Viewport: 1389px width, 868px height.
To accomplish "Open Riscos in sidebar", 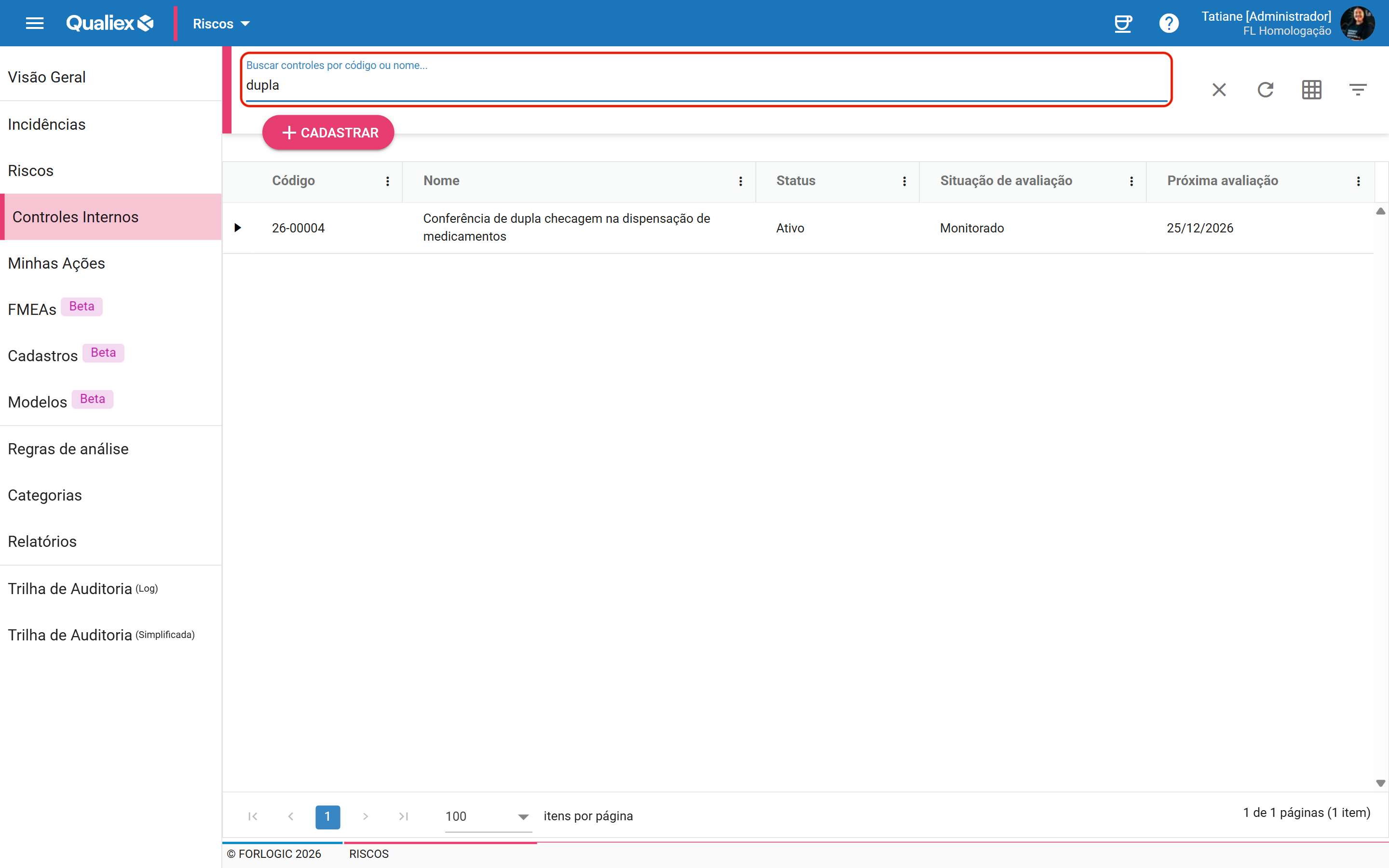I will pos(111,171).
